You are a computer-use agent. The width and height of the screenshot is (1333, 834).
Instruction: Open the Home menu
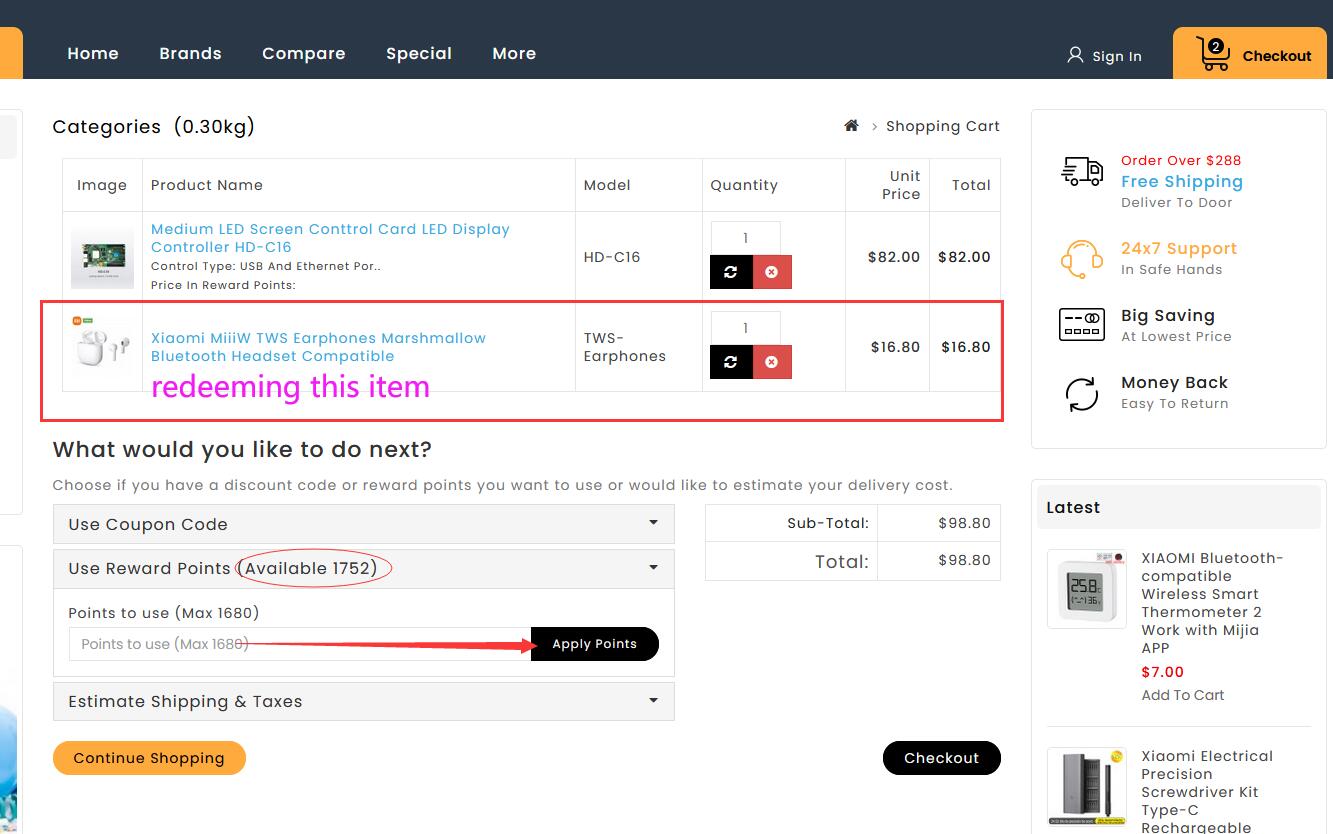point(93,54)
